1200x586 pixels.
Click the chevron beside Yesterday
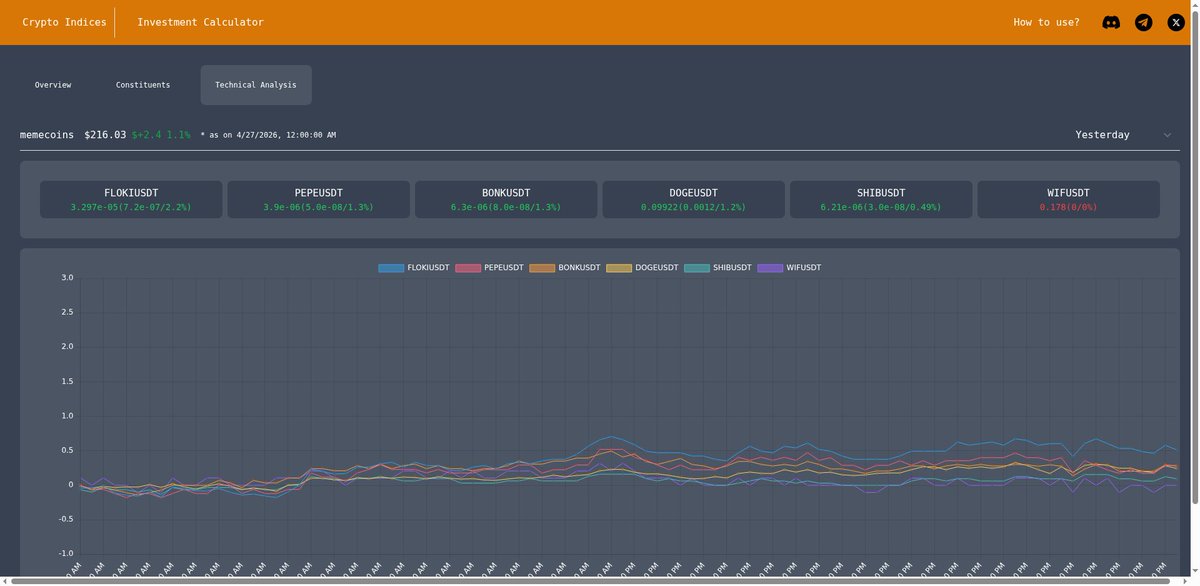tap(1166, 133)
